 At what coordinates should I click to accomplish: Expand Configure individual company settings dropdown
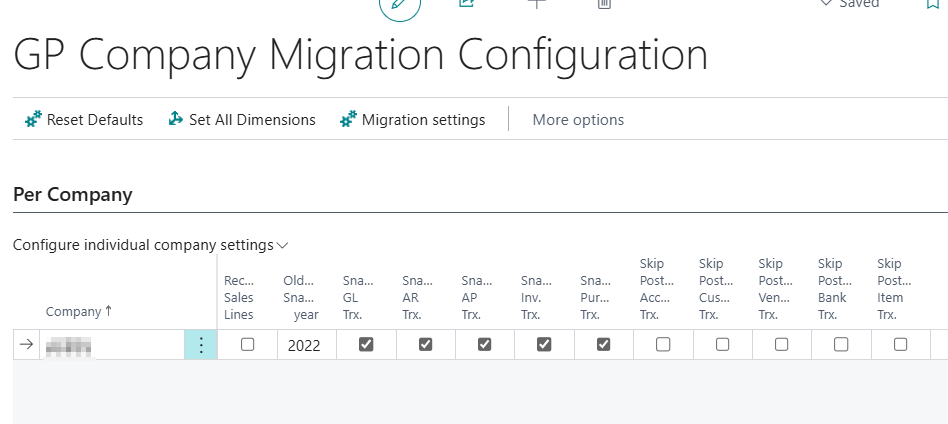150,245
